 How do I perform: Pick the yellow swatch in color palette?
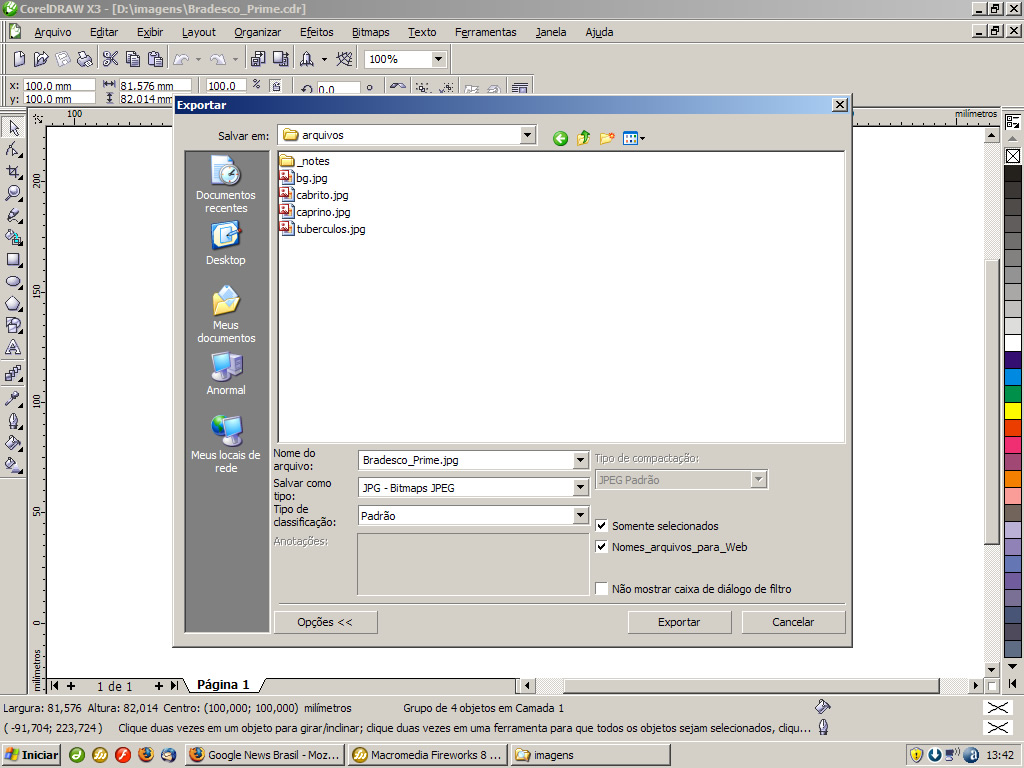pyautogui.click(x=1013, y=411)
